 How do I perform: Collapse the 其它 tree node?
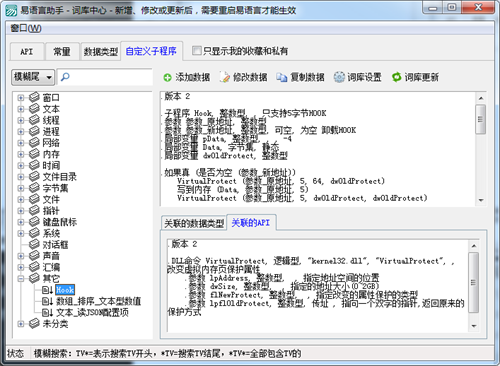pos(21,279)
